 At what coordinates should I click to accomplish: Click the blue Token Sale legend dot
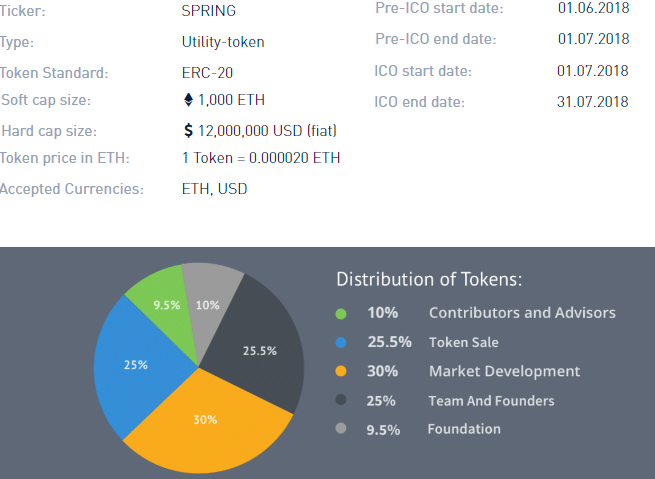tap(341, 342)
